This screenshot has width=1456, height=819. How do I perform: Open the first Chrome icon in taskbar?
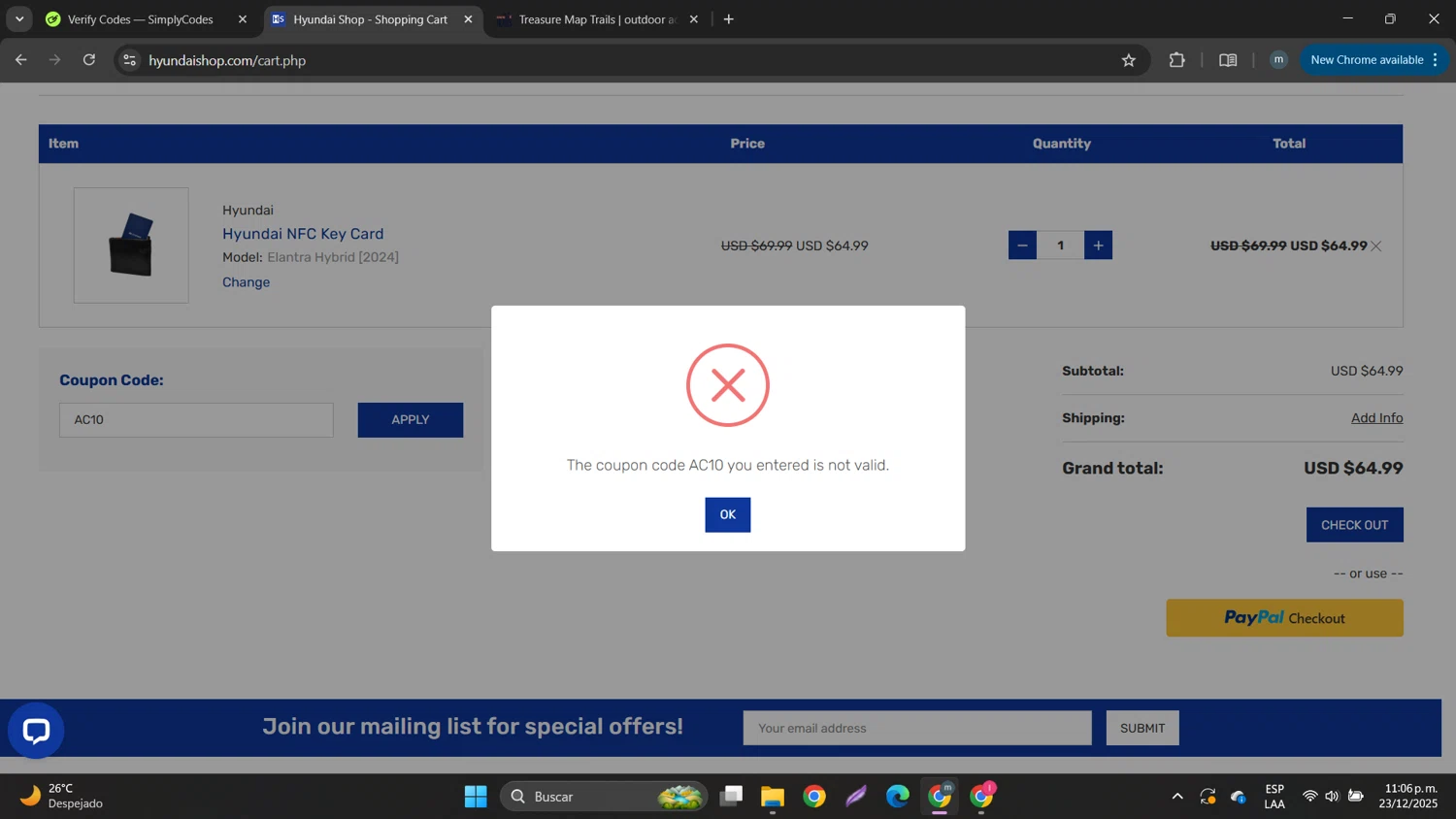(x=814, y=797)
